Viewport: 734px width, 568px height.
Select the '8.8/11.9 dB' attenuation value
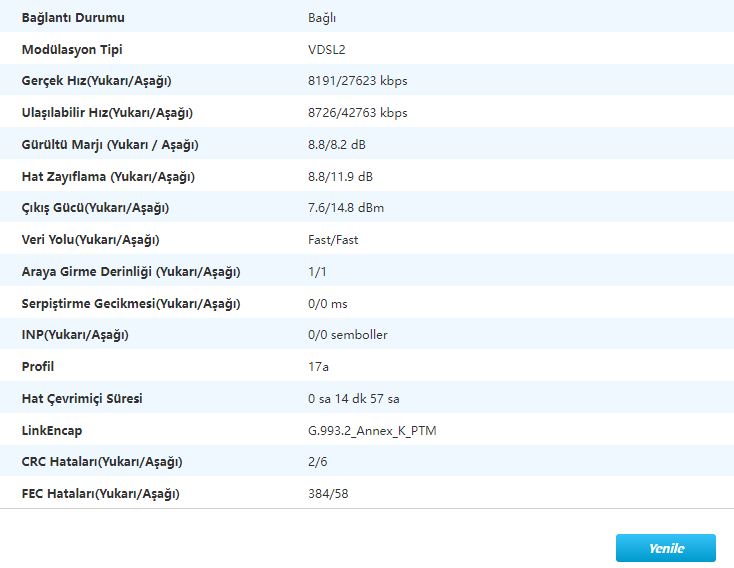[340, 177]
